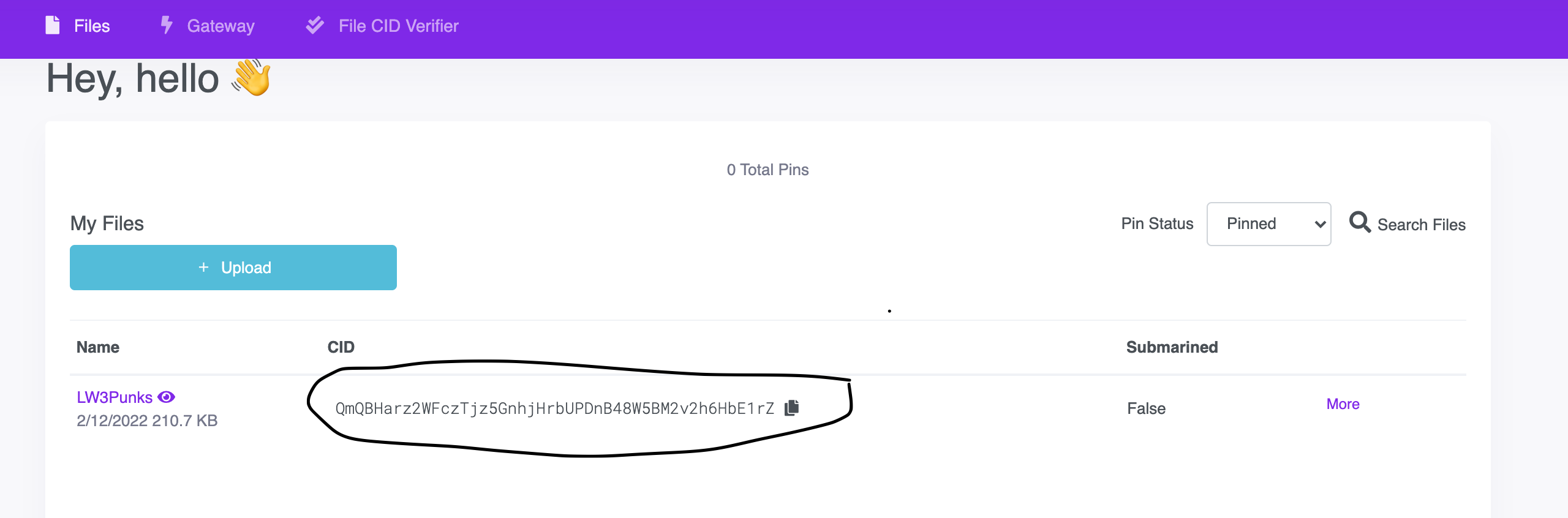This screenshot has height=518, width=1568.
Task: Toggle preview with the eye icon beside LW3Punks
Action: point(166,397)
